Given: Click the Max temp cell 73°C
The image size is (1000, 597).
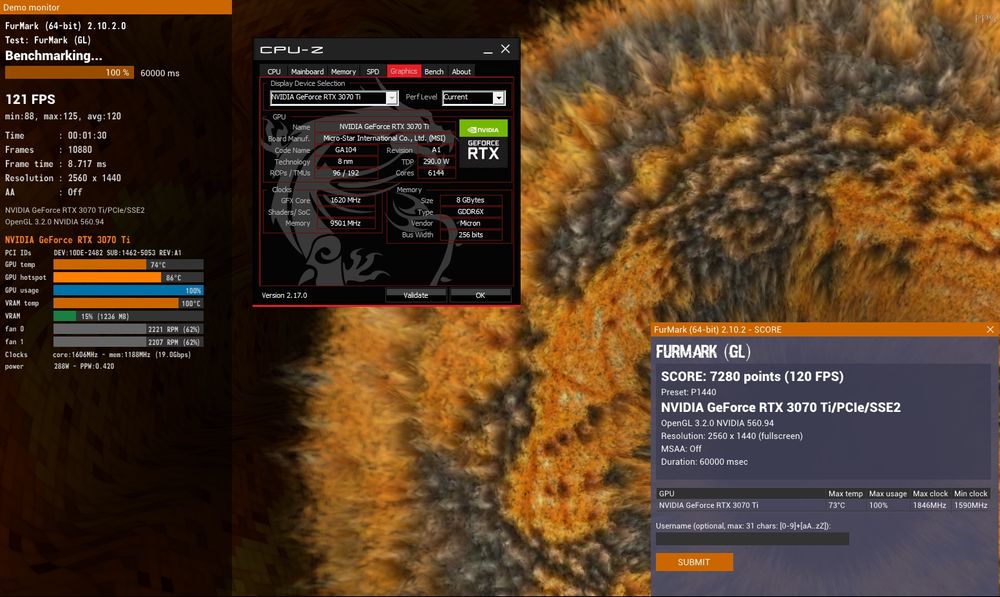Looking at the screenshot, I should 837,505.
